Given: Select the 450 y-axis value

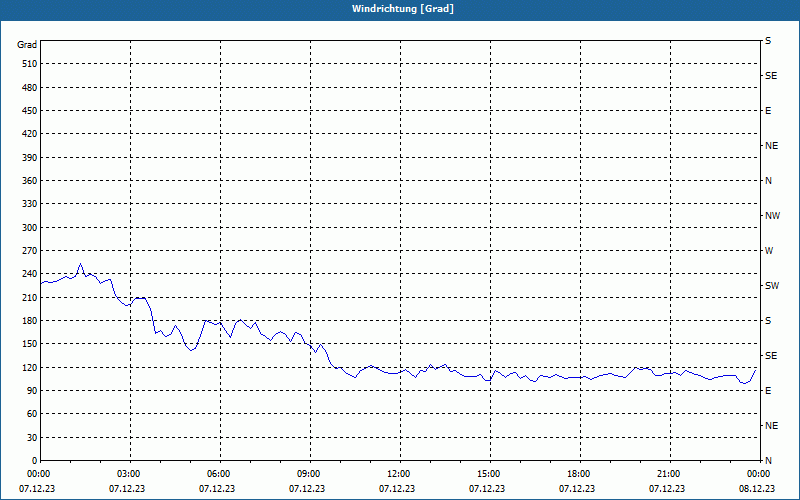Looking at the screenshot, I should [x=30, y=111].
